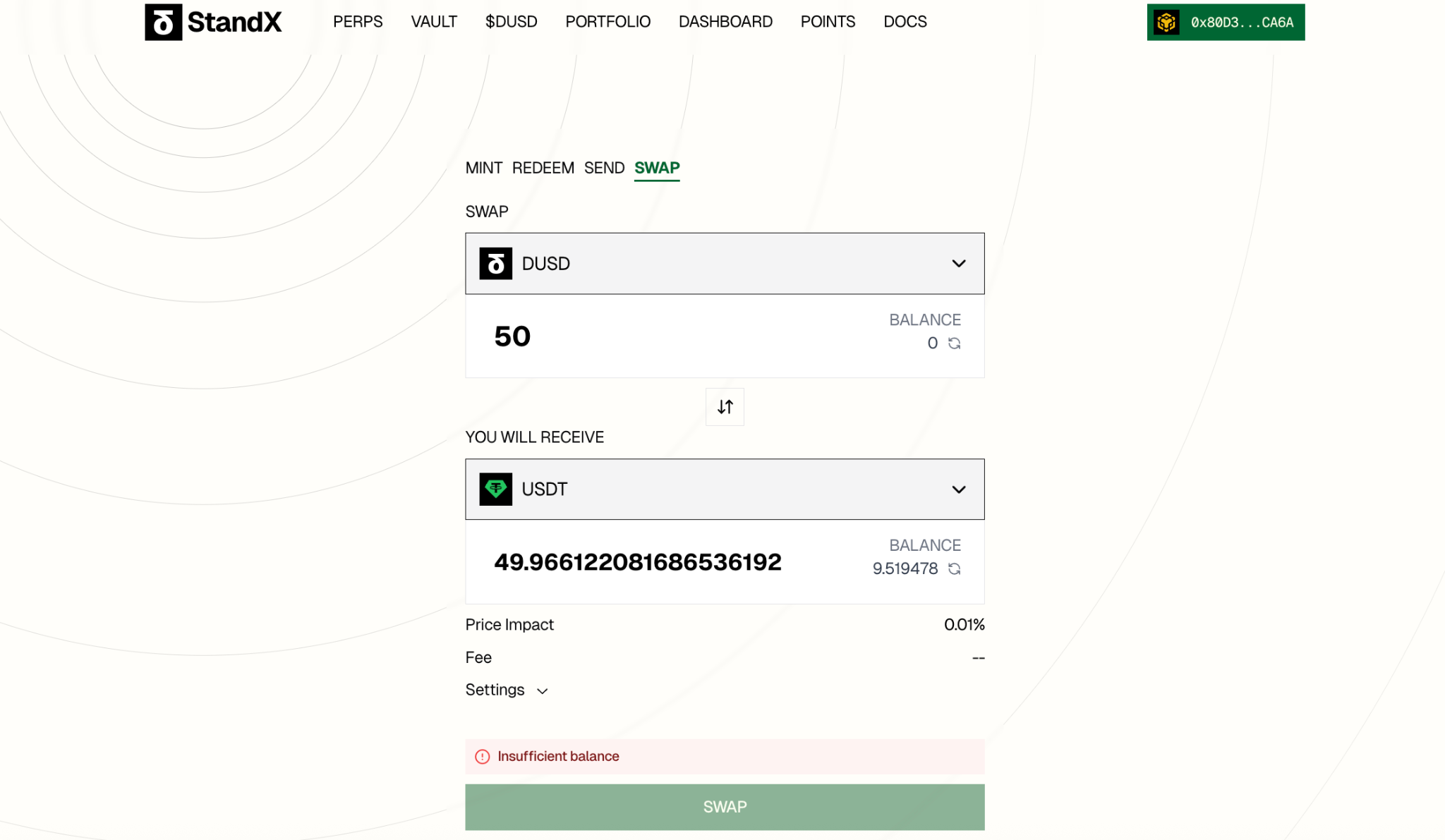Click the Insufficient balance warning icon
1445x840 pixels.
pos(483,757)
